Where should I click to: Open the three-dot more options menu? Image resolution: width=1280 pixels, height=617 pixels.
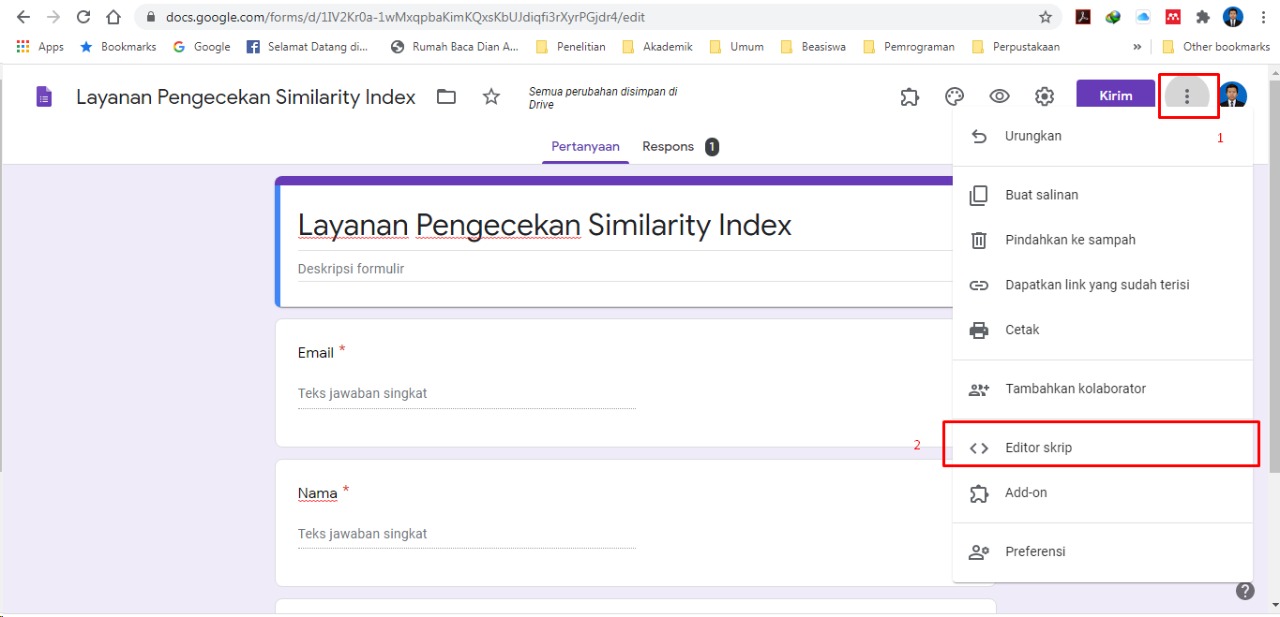coord(1187,97)
